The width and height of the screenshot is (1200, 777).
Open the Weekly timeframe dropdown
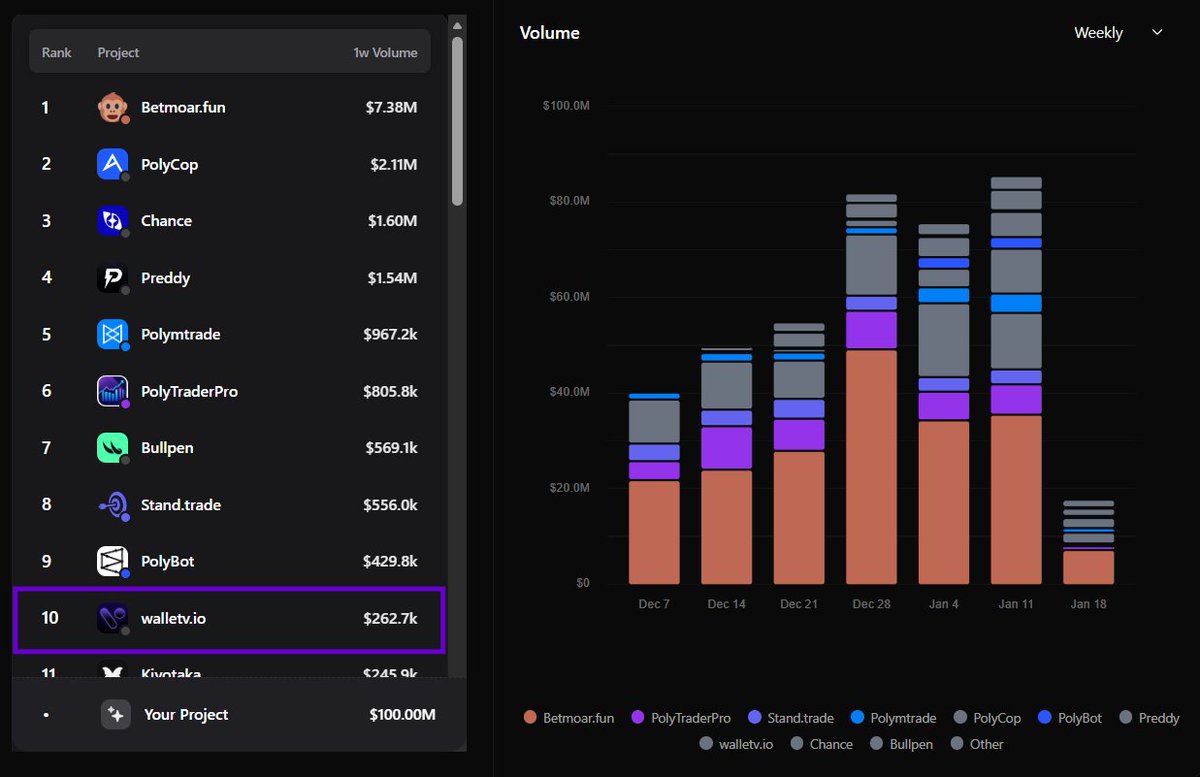[1098, 33]
